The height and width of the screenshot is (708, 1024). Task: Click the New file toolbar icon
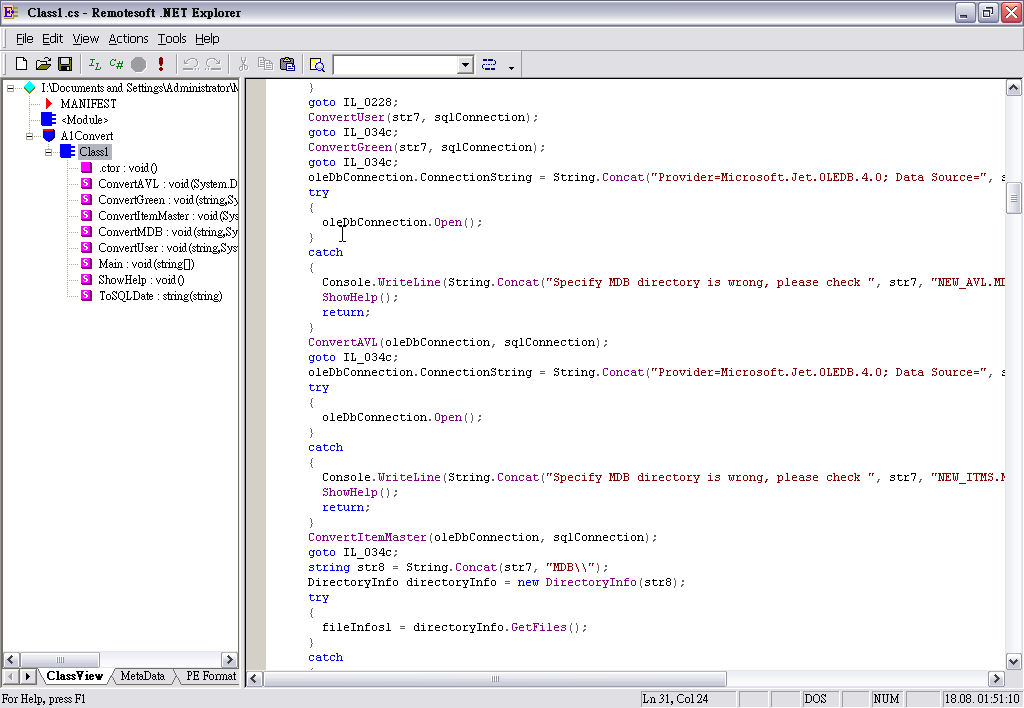point(22,64)
